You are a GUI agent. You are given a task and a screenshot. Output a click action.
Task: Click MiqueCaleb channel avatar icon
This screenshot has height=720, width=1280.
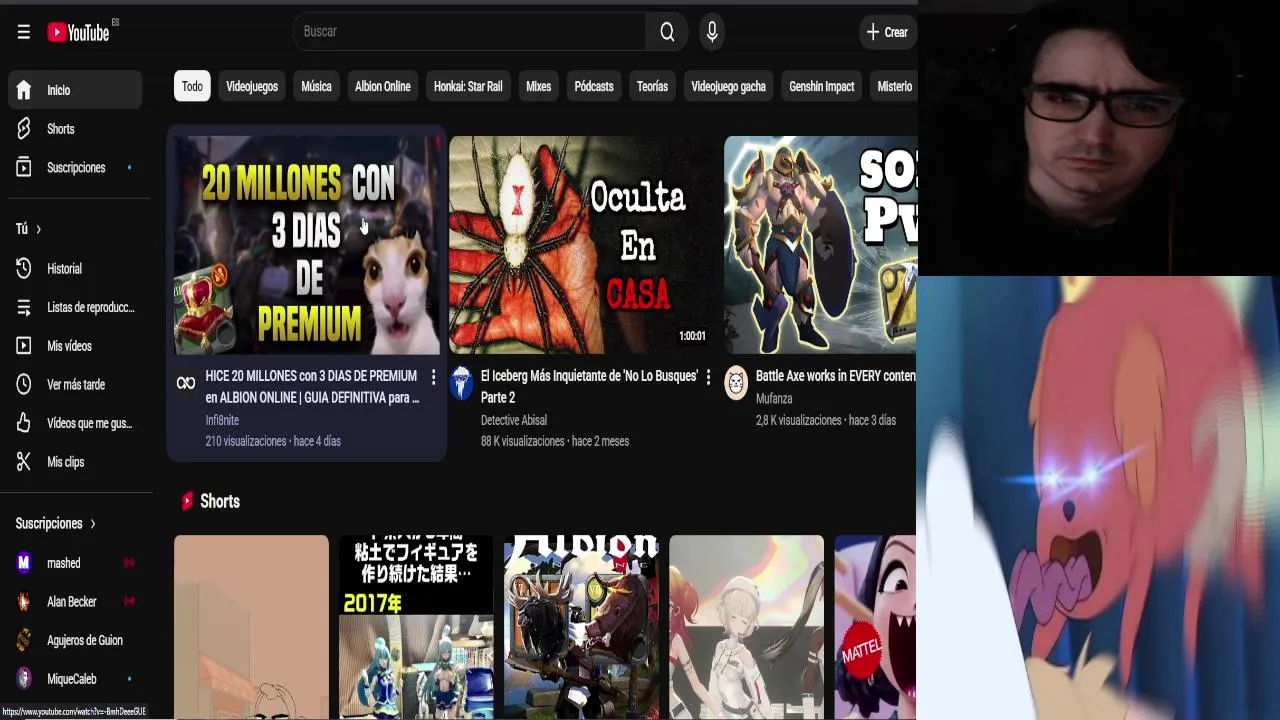click(x=24, y=679)
